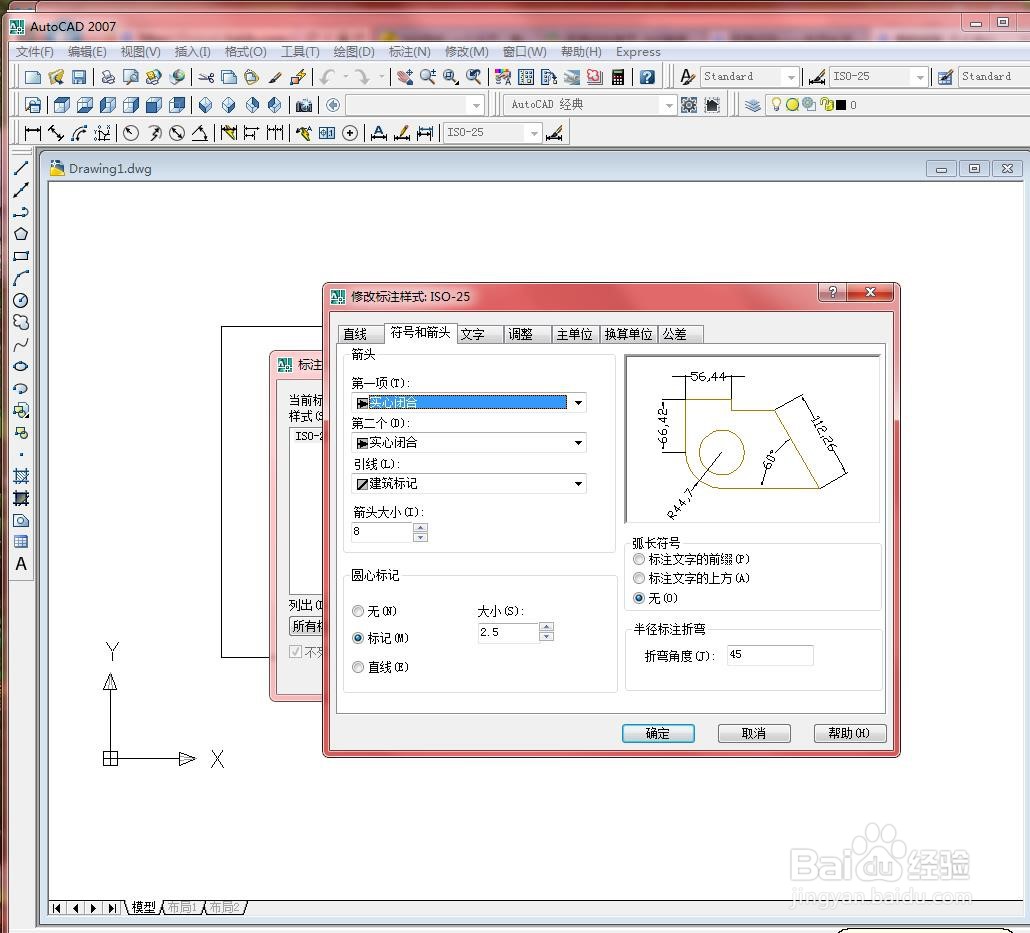Select center mark 无(N) option
The height and width of the screenshot is (933, 1030).
(x=358, y=611)
